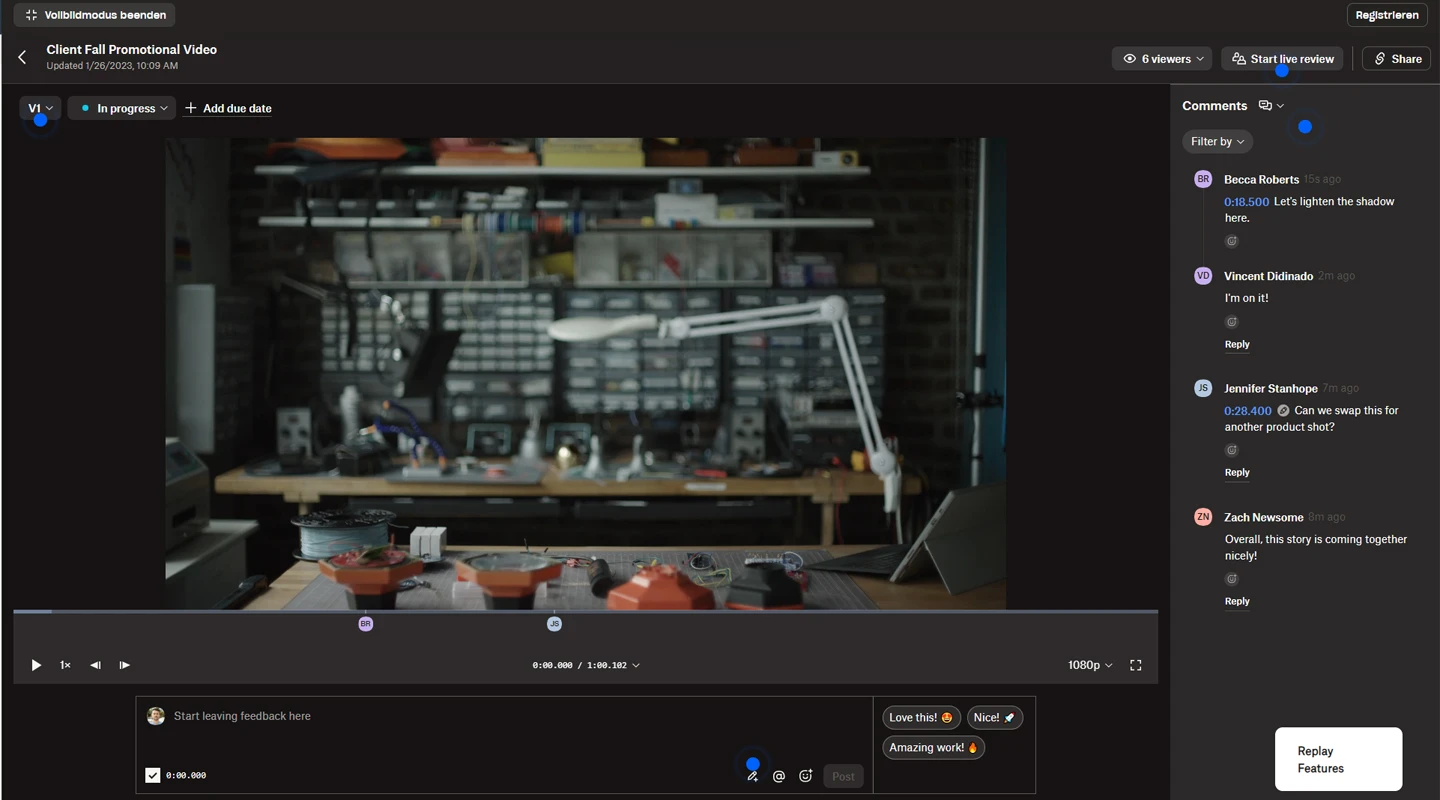Share the video link

pyautogui.click(x=1397, y=59)
